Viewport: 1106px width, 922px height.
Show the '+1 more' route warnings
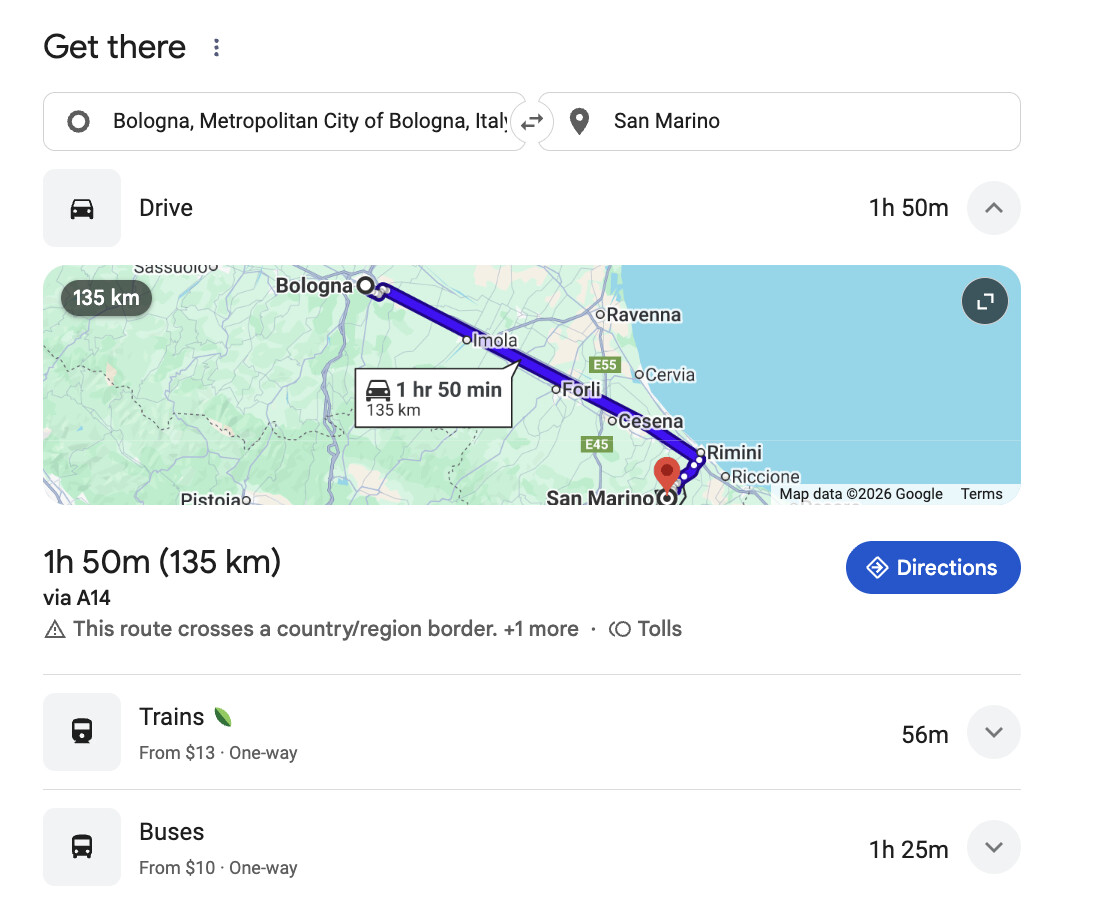(541, 630)
